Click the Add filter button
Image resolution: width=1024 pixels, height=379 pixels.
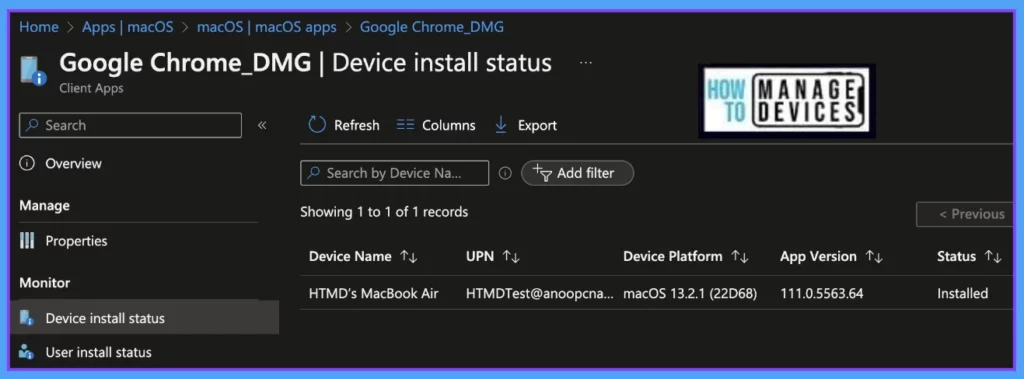pos(577,173)
